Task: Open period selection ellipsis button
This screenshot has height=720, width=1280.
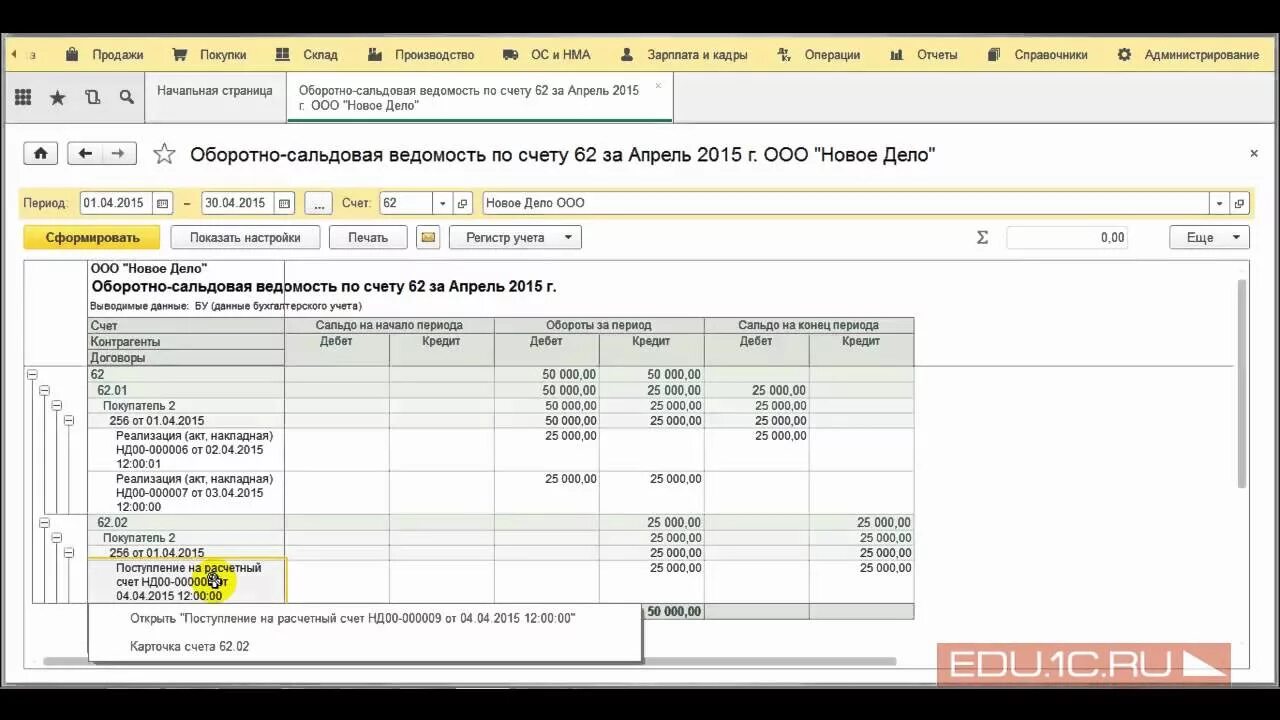Action: coord(318,203)
